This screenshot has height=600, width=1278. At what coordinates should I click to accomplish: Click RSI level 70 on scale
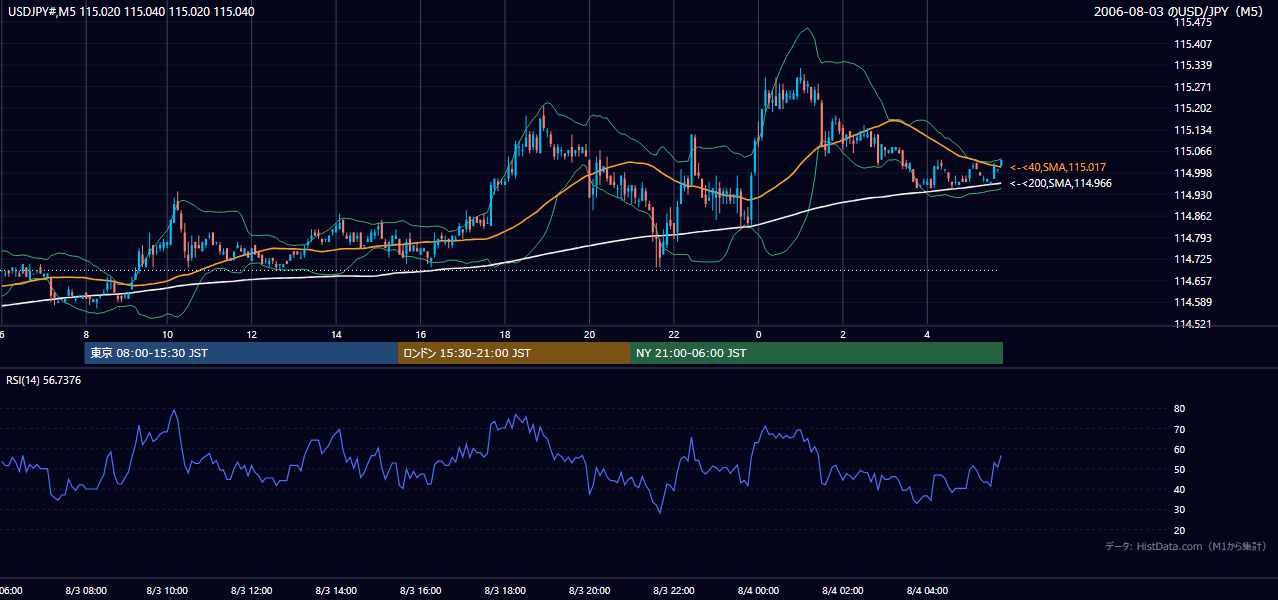(1179, 429)
